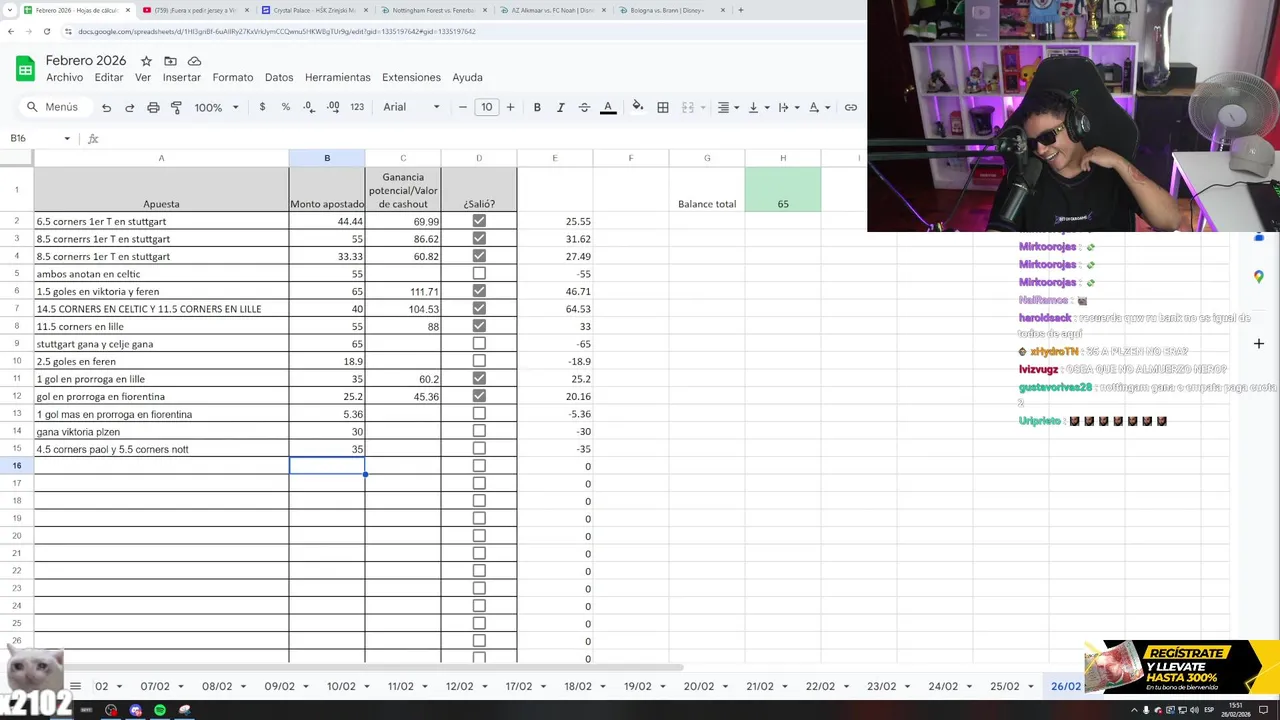This screenshot has height=720, width=1280.
Task: Click the Redo toolbar icon
Action: [x=129, y=107]
